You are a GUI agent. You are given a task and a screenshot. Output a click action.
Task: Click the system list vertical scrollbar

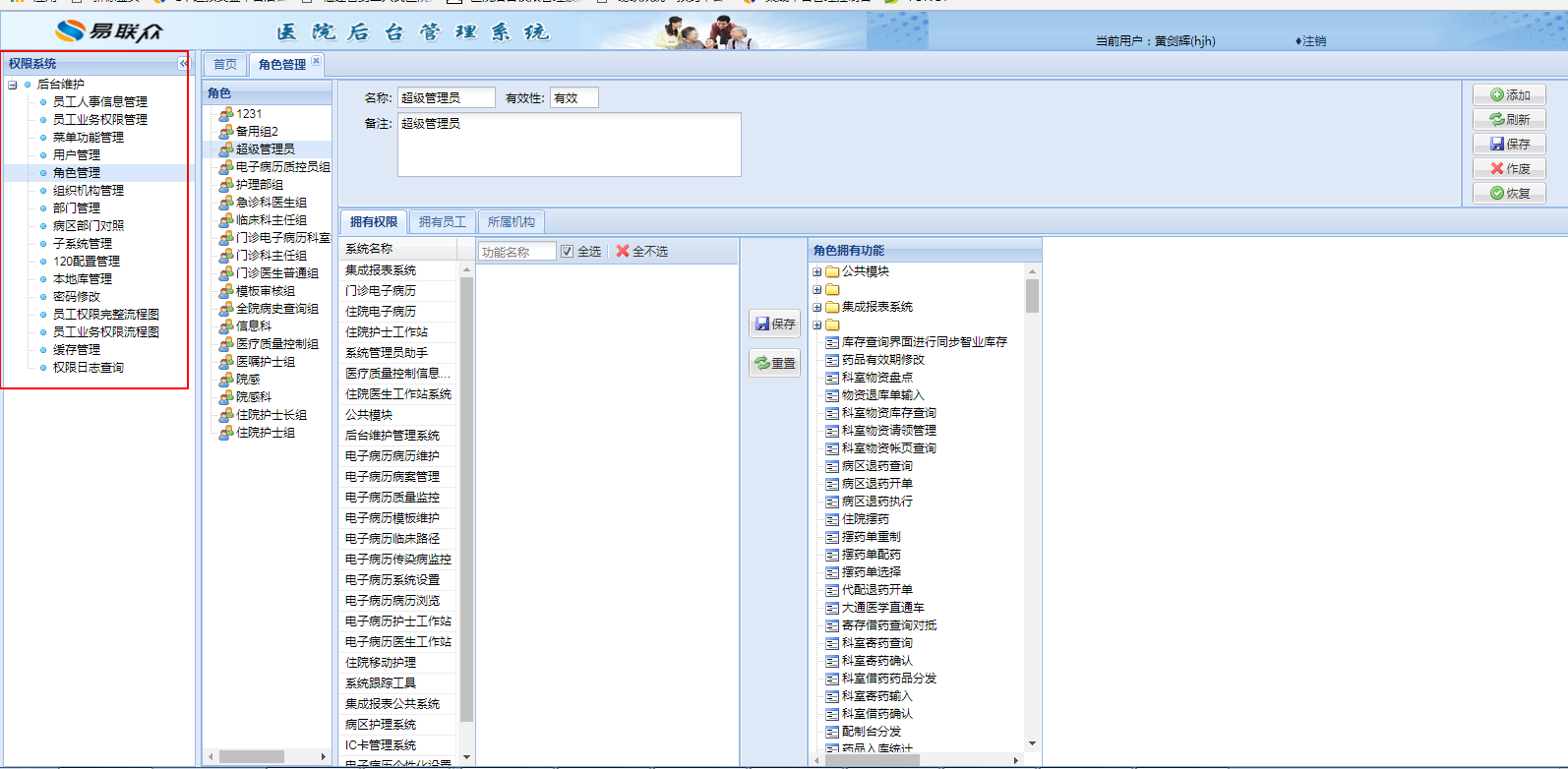click(466, 500)
